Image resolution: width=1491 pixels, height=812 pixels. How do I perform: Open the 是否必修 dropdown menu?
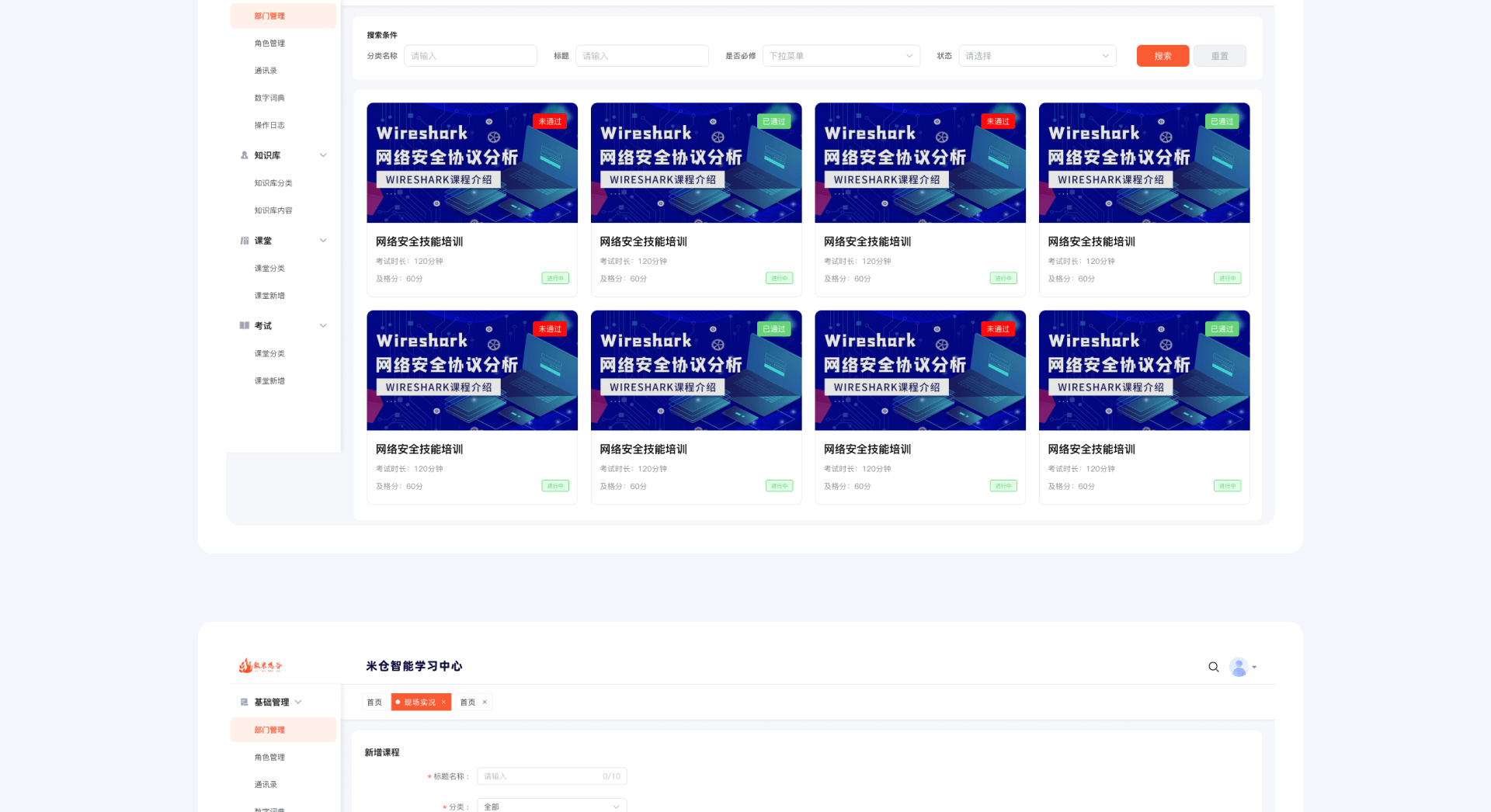tap(841, 56)
